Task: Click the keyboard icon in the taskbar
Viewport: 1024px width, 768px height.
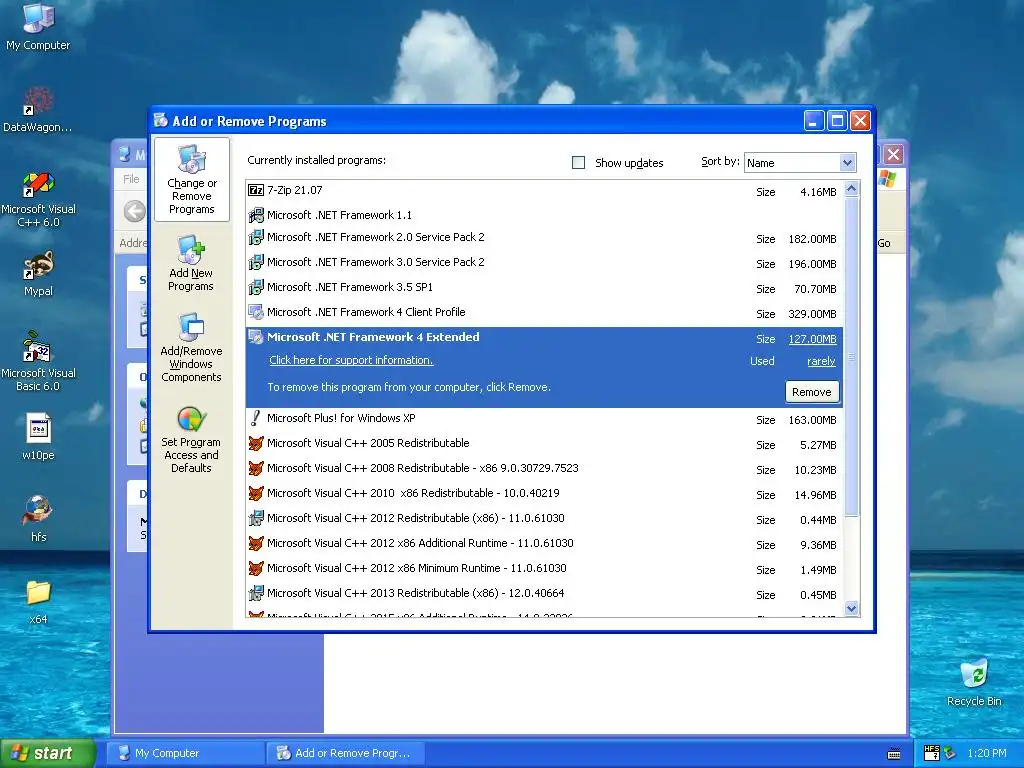Action: click(894, 754)
